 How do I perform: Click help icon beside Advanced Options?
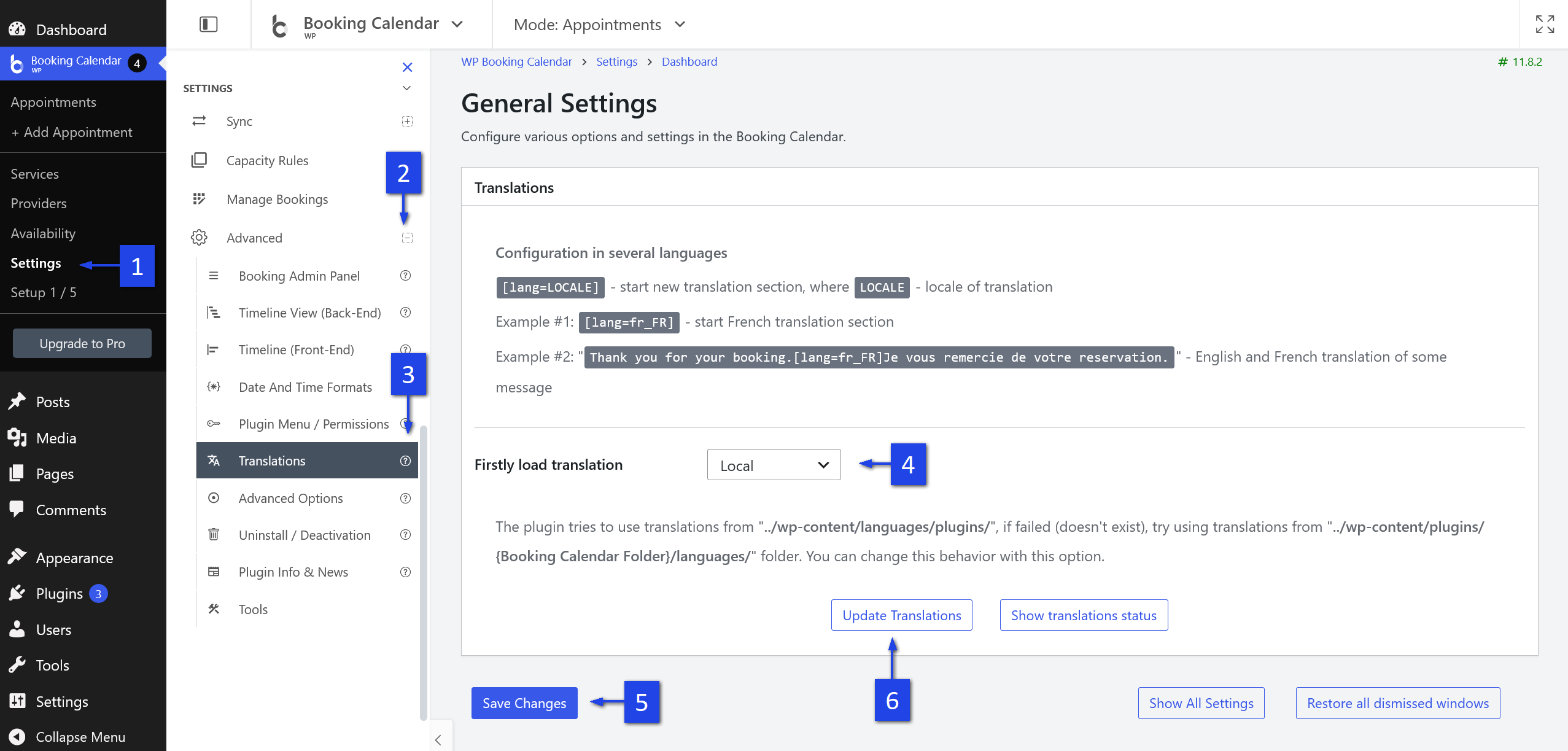(x=405, y=498)
